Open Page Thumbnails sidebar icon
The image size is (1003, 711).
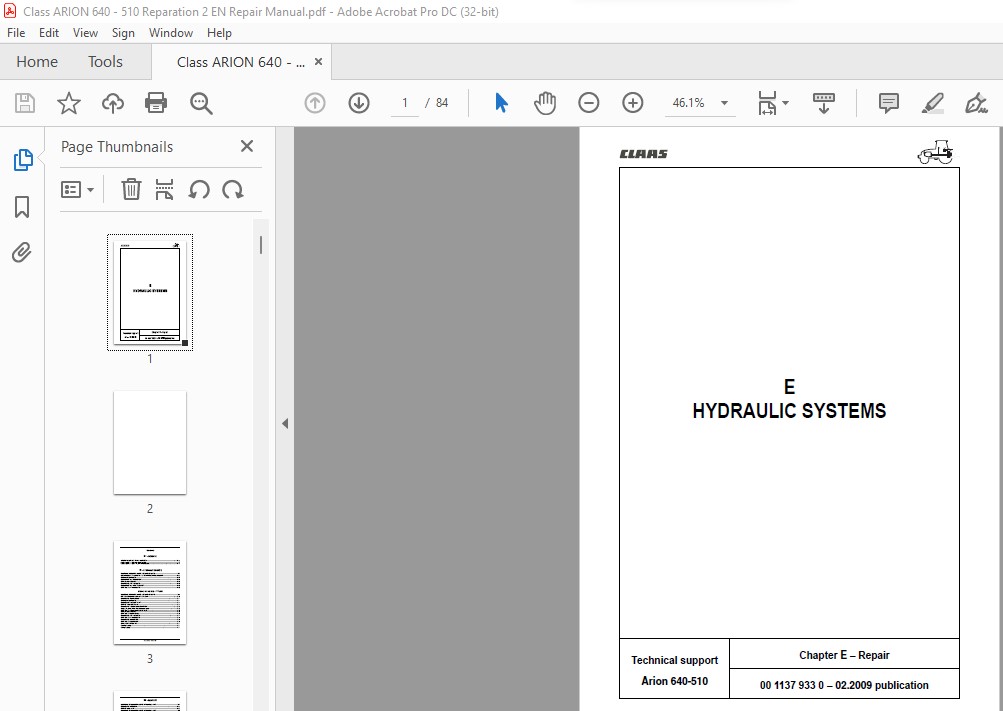(22, 160)
